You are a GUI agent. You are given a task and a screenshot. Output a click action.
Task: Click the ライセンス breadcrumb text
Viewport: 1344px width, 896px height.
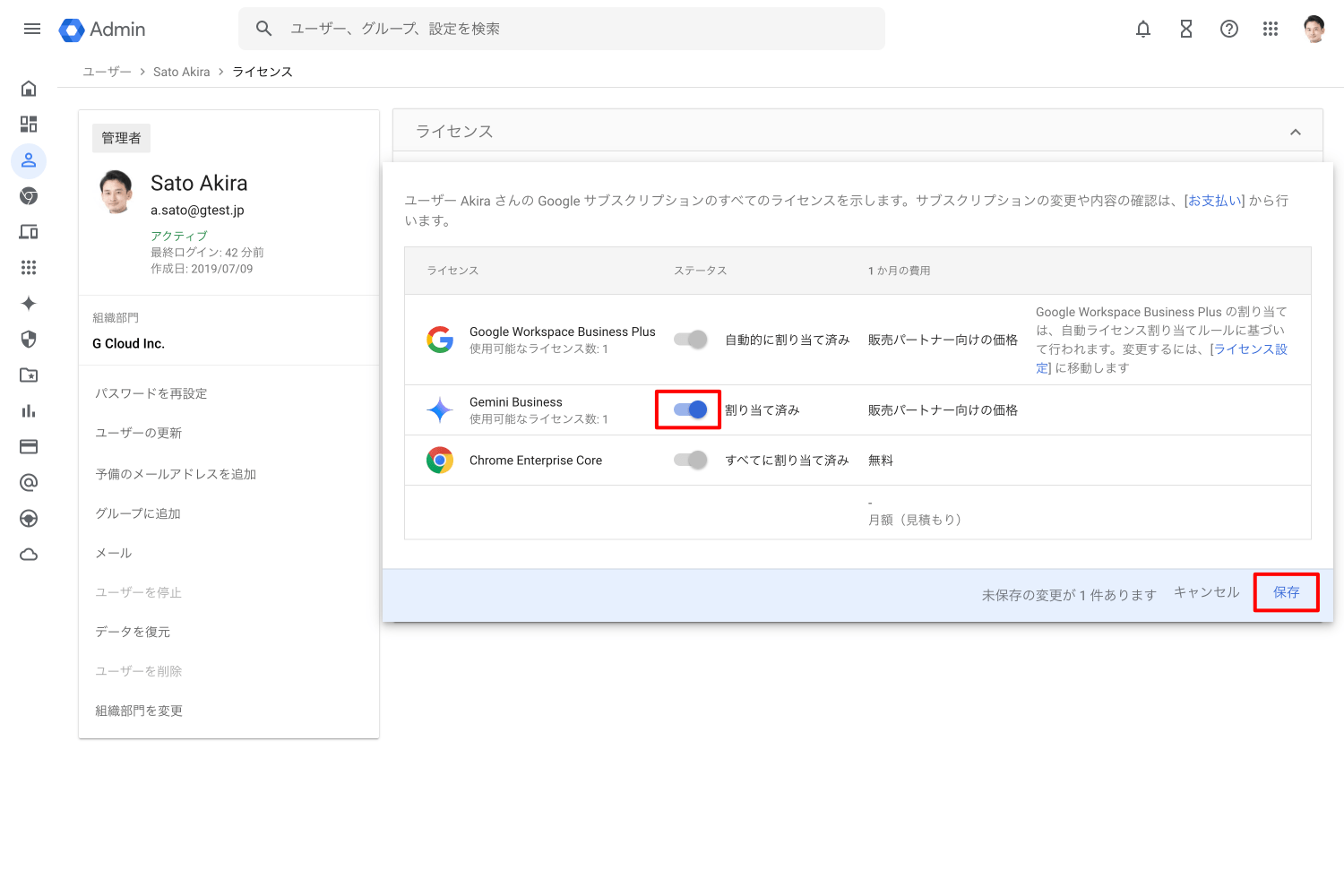[263, 72]
